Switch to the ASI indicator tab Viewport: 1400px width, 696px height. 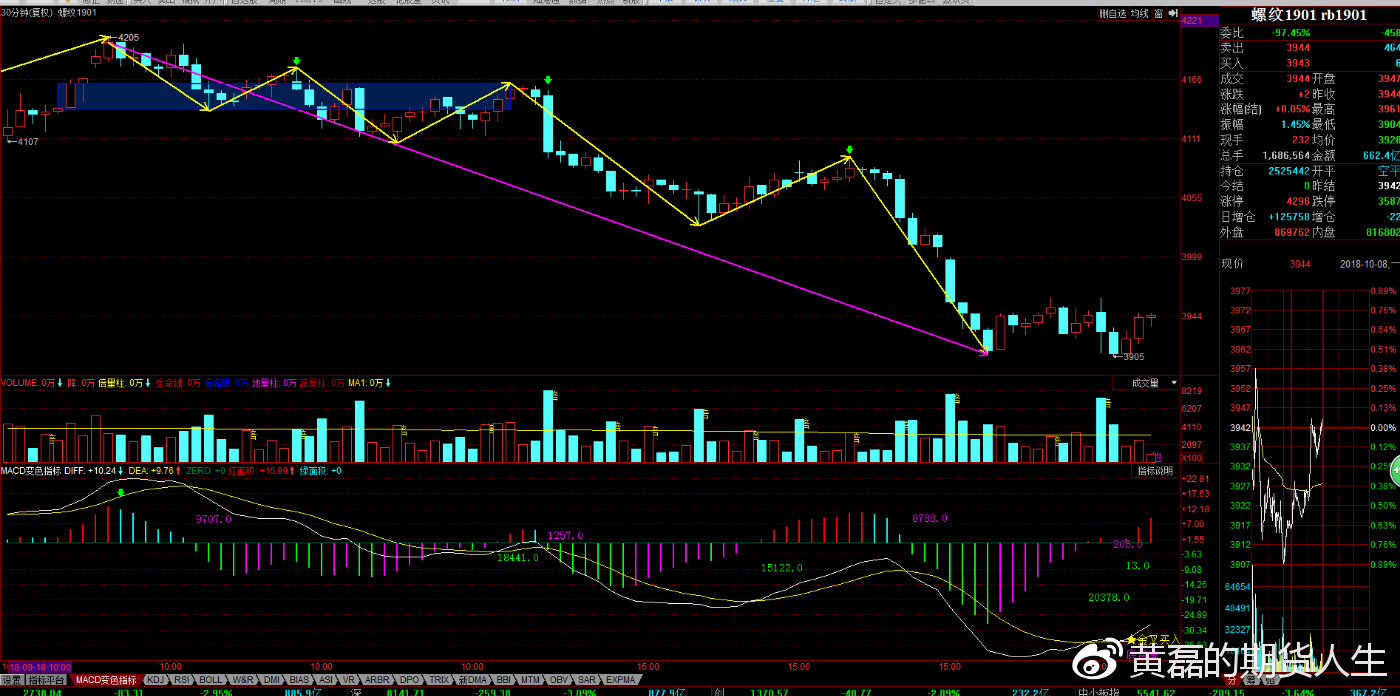326,679
